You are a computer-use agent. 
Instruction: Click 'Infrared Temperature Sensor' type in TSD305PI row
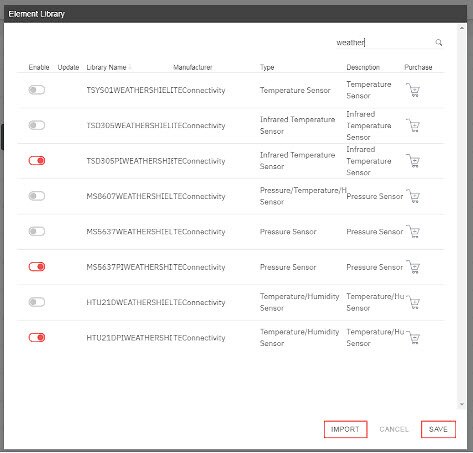(x=297, y=161)
